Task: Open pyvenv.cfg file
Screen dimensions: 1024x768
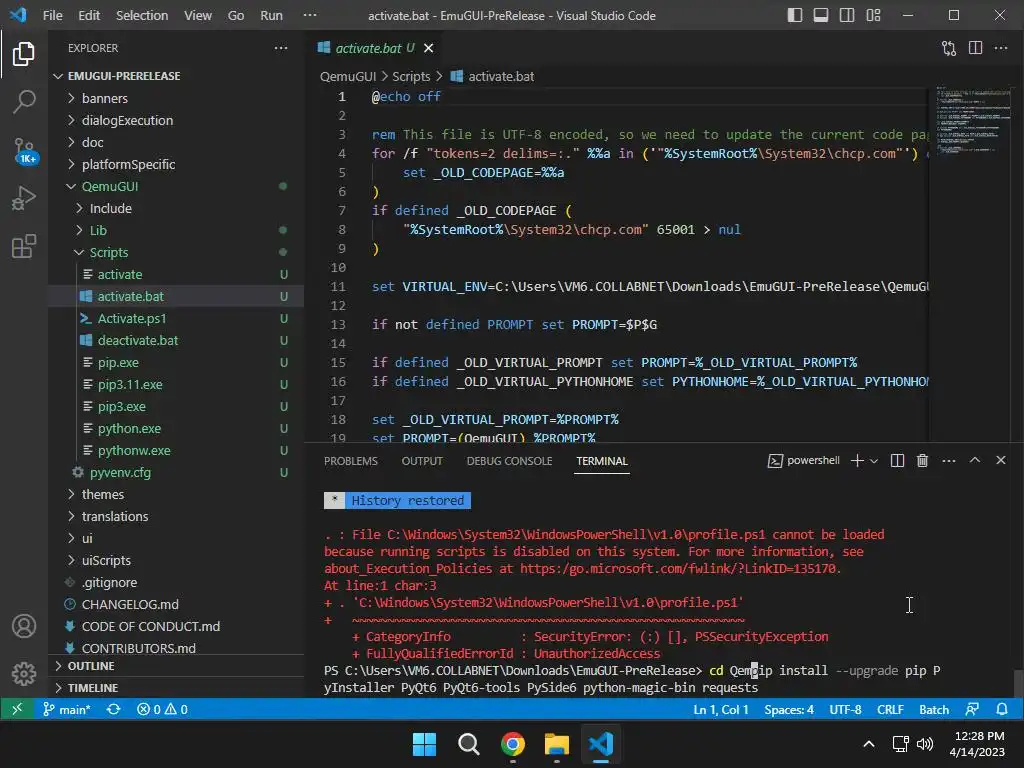Action: point(176,473)
